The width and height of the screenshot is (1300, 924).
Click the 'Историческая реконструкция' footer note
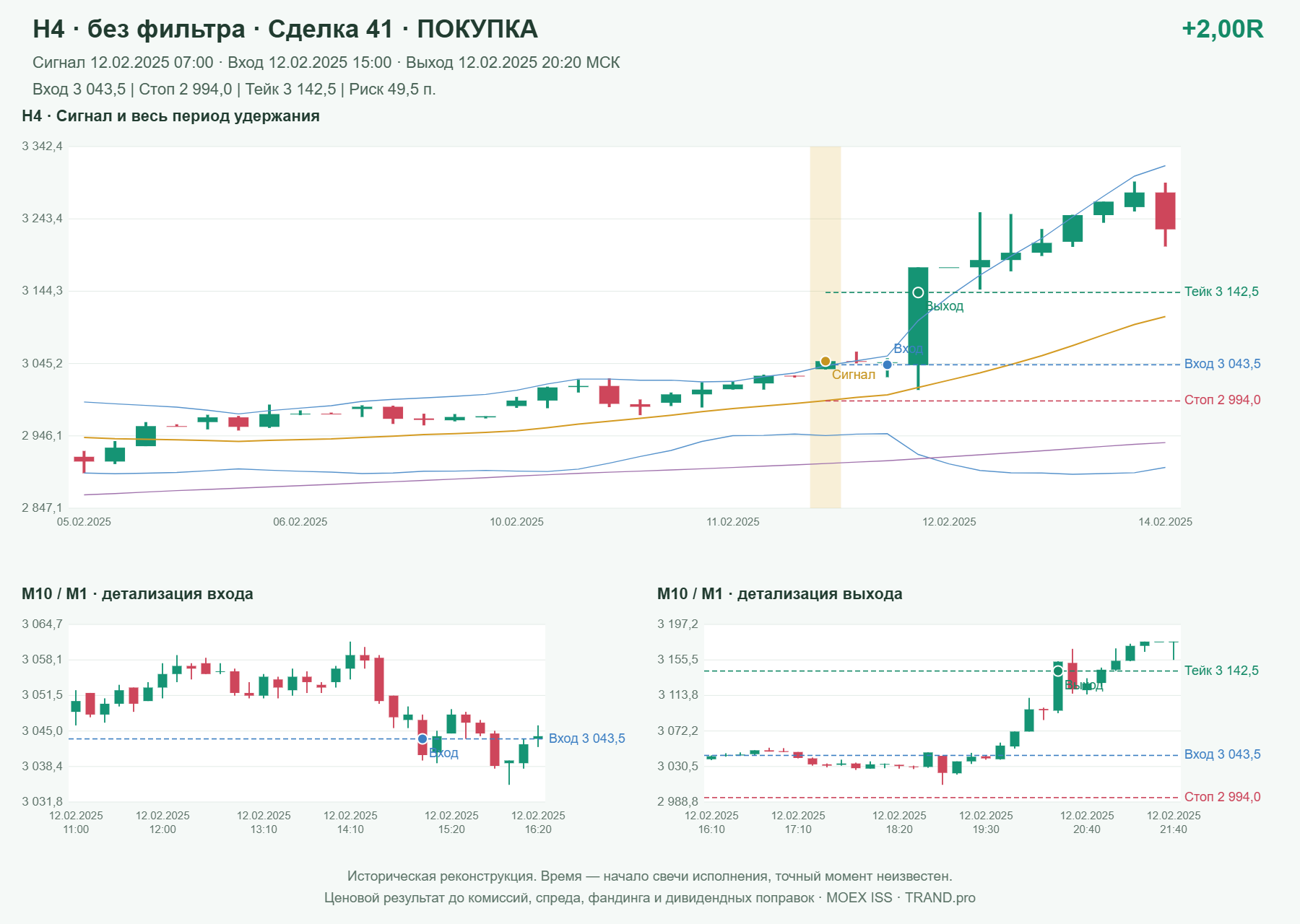650,876
